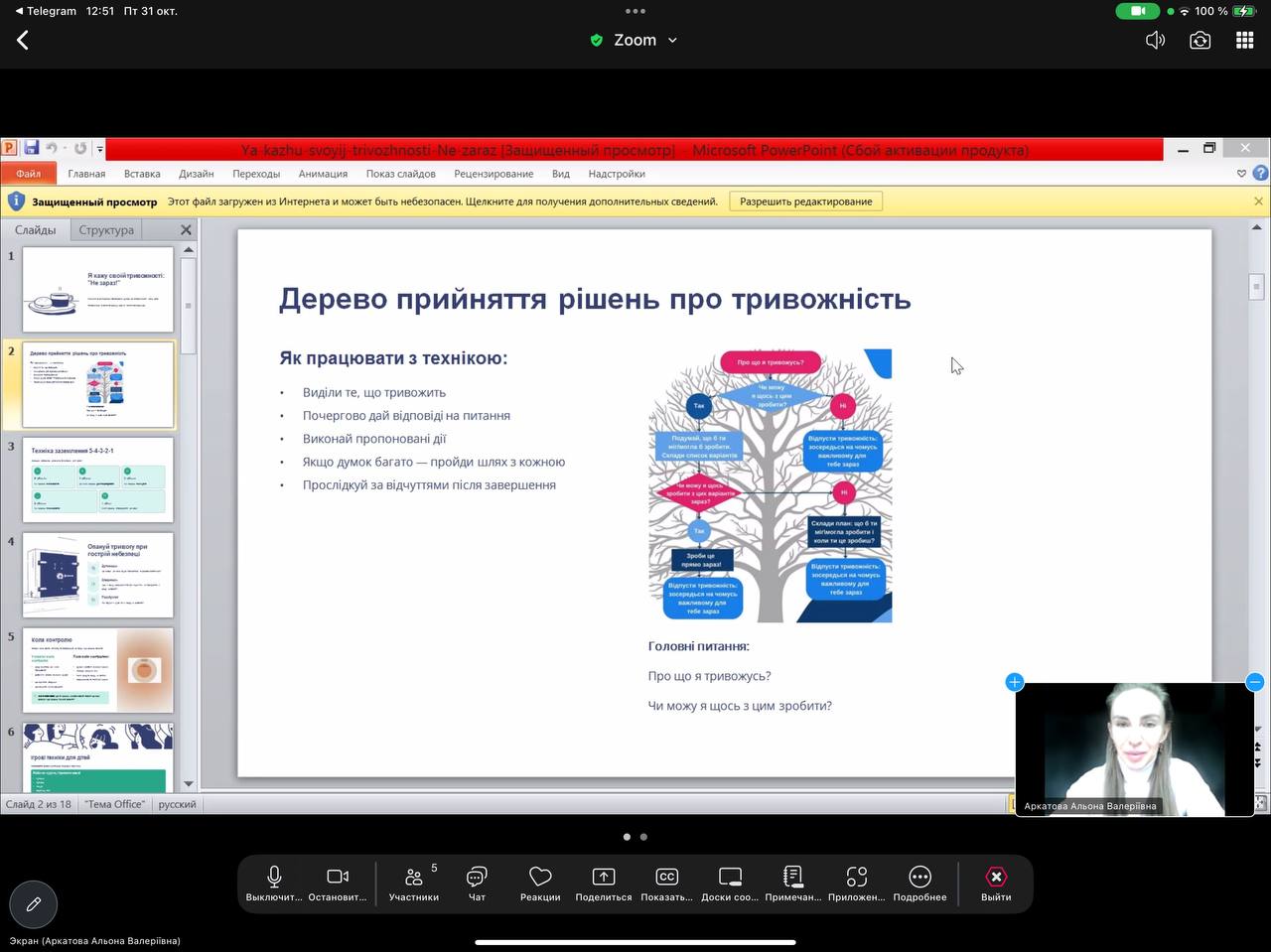Tap the Share screen icon
Screen dimensions: 1271x952
pyautogui.click(x=604, y=878)
